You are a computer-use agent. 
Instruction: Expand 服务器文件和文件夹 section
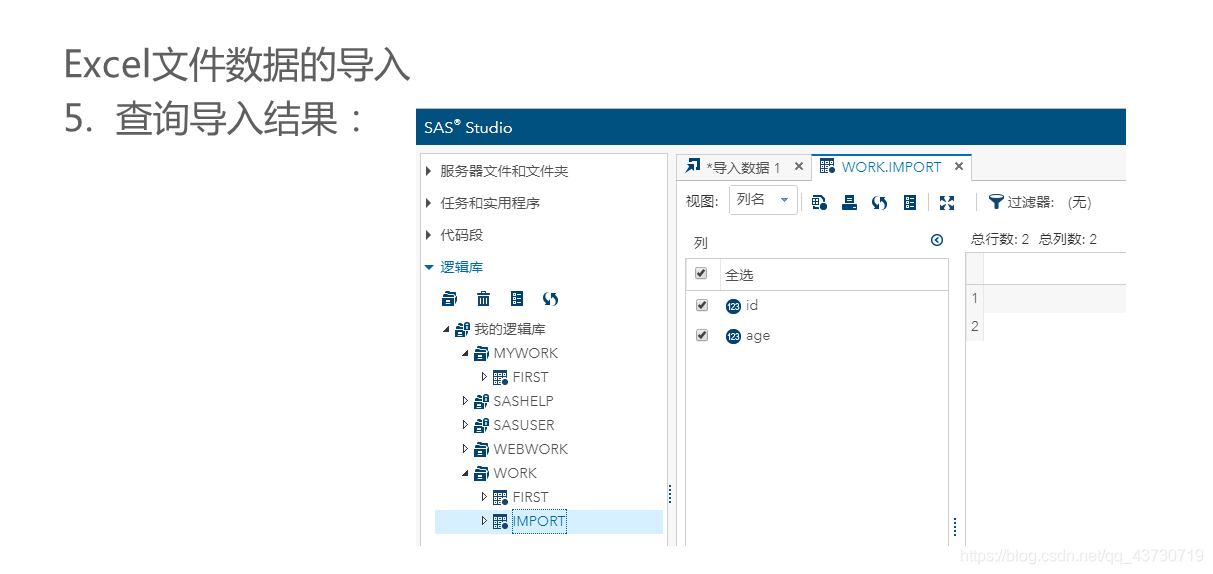click(429, 171)
